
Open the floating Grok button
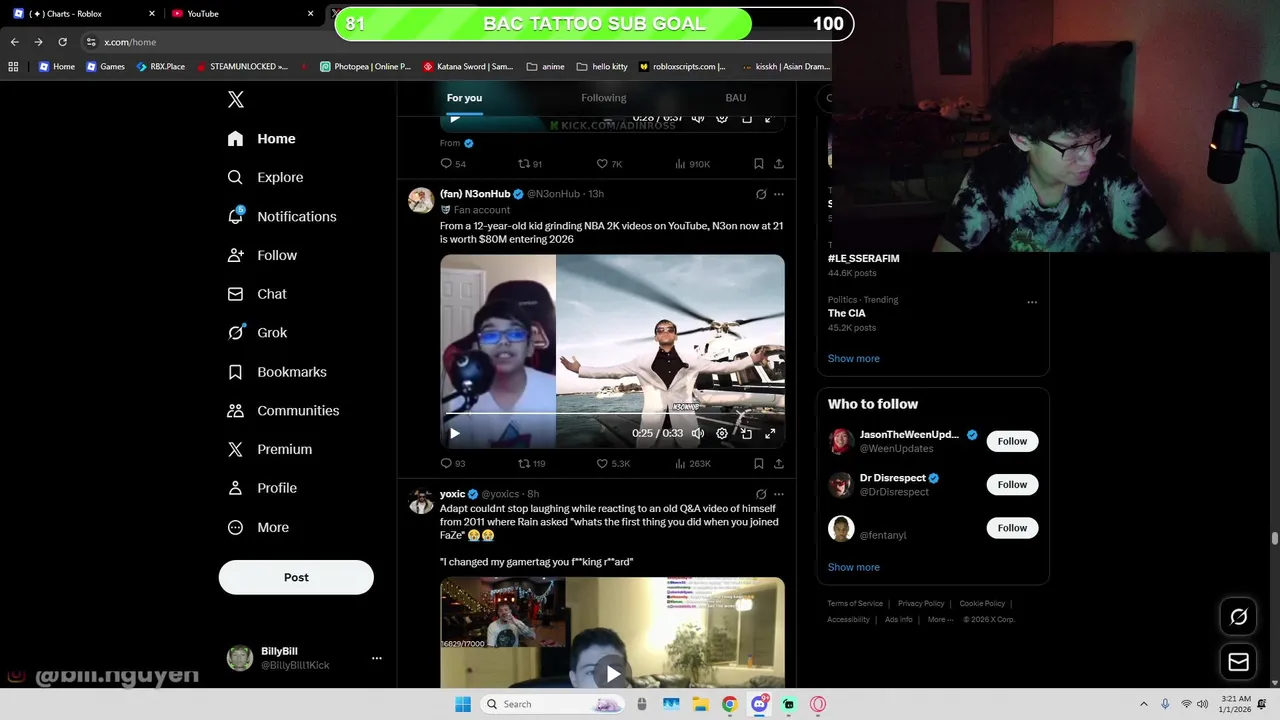(x=1238, y=617)
